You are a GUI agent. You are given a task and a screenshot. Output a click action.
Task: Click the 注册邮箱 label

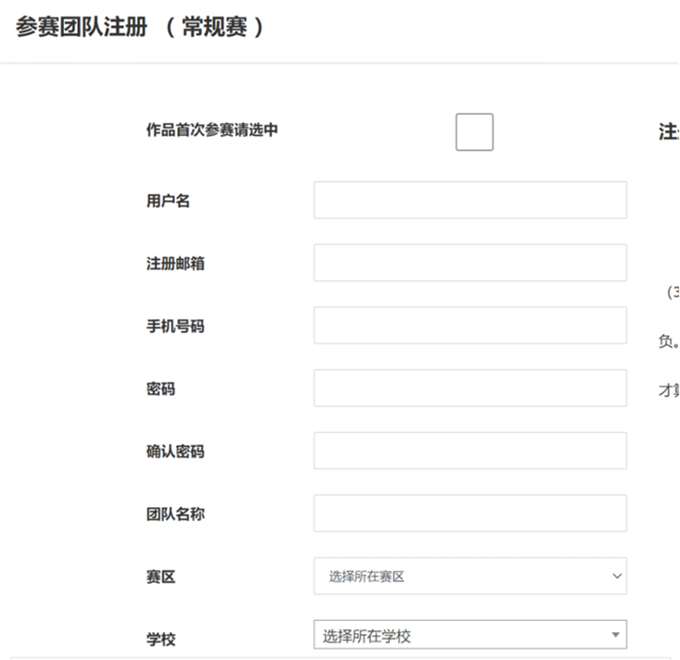[x=176, y=264]
